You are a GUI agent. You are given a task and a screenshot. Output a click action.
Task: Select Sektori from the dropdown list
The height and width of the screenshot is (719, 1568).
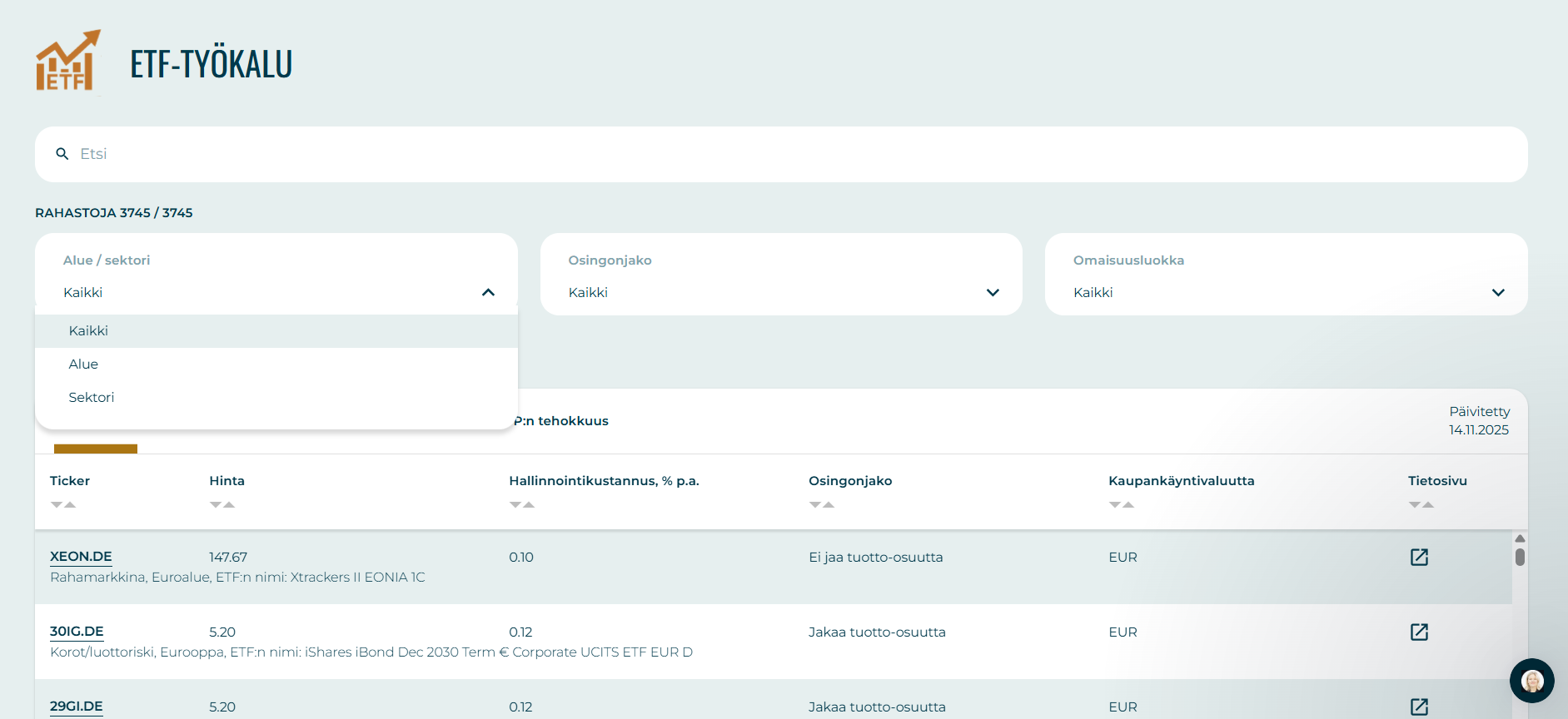[92, 398]
